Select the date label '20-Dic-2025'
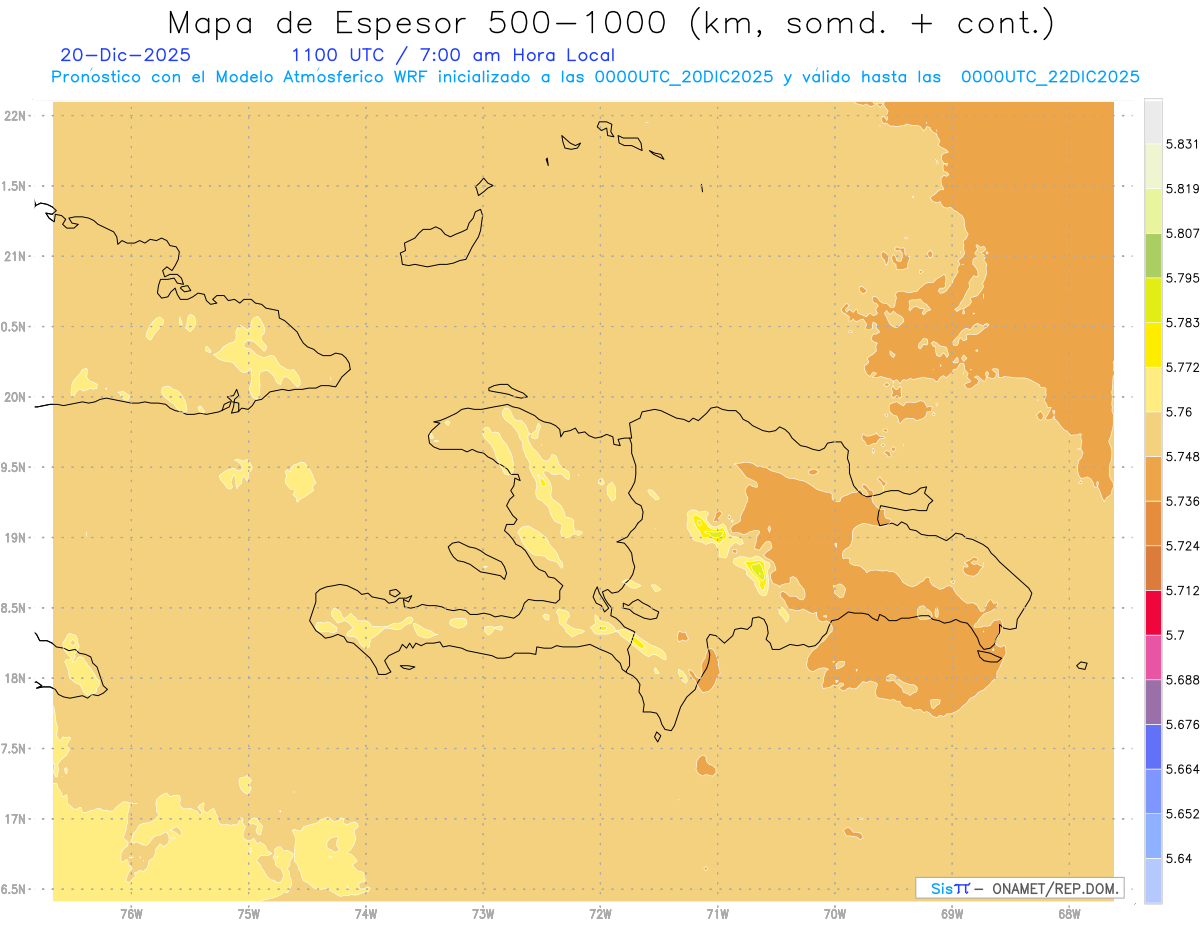This screenshot has width=1200, height=927. [125, 55]
